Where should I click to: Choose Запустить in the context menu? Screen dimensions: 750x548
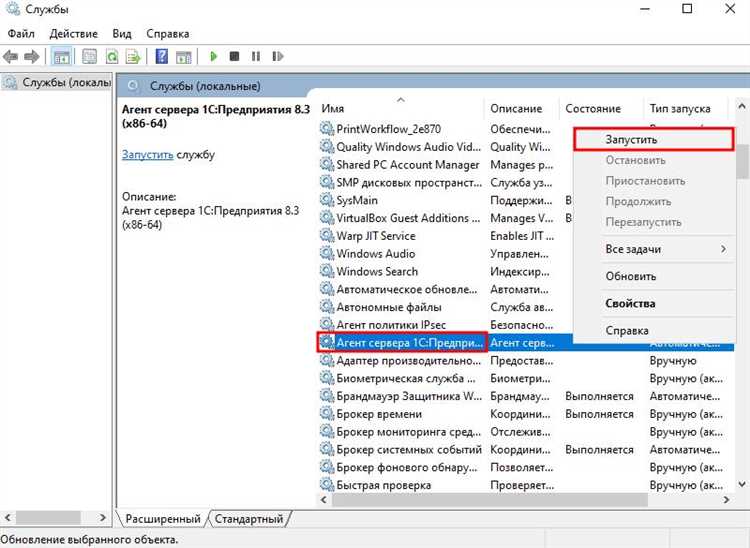coord(653,140)
